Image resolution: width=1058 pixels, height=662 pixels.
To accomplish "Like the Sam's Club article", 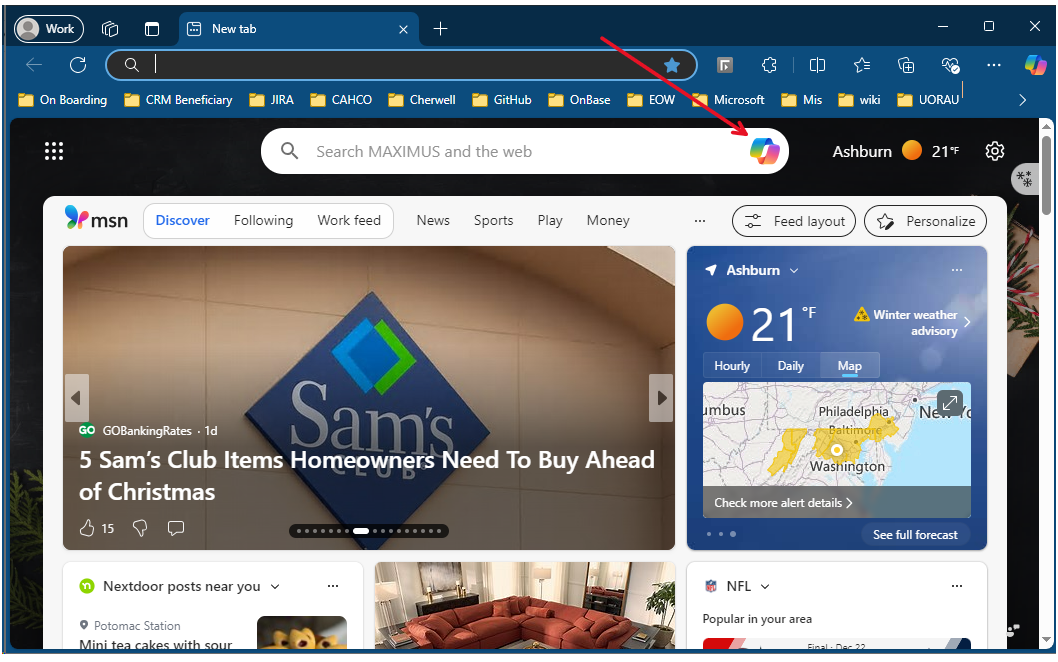I will click(87, 528).
